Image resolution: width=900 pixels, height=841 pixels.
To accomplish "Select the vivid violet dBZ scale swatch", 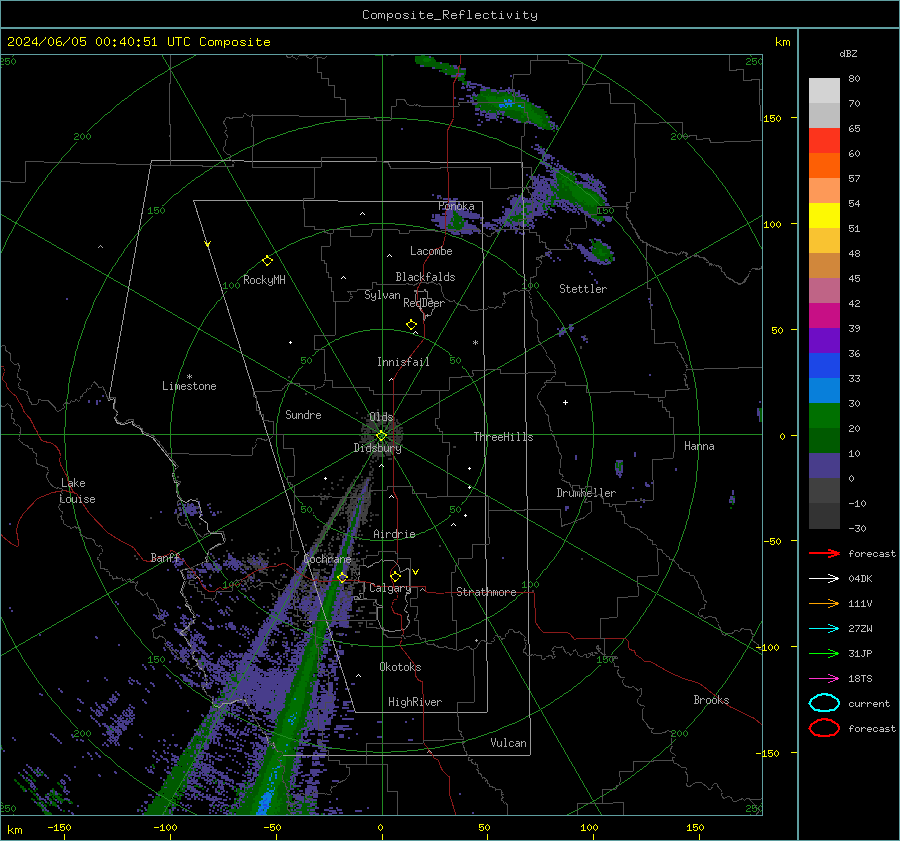I will (824, 340).
